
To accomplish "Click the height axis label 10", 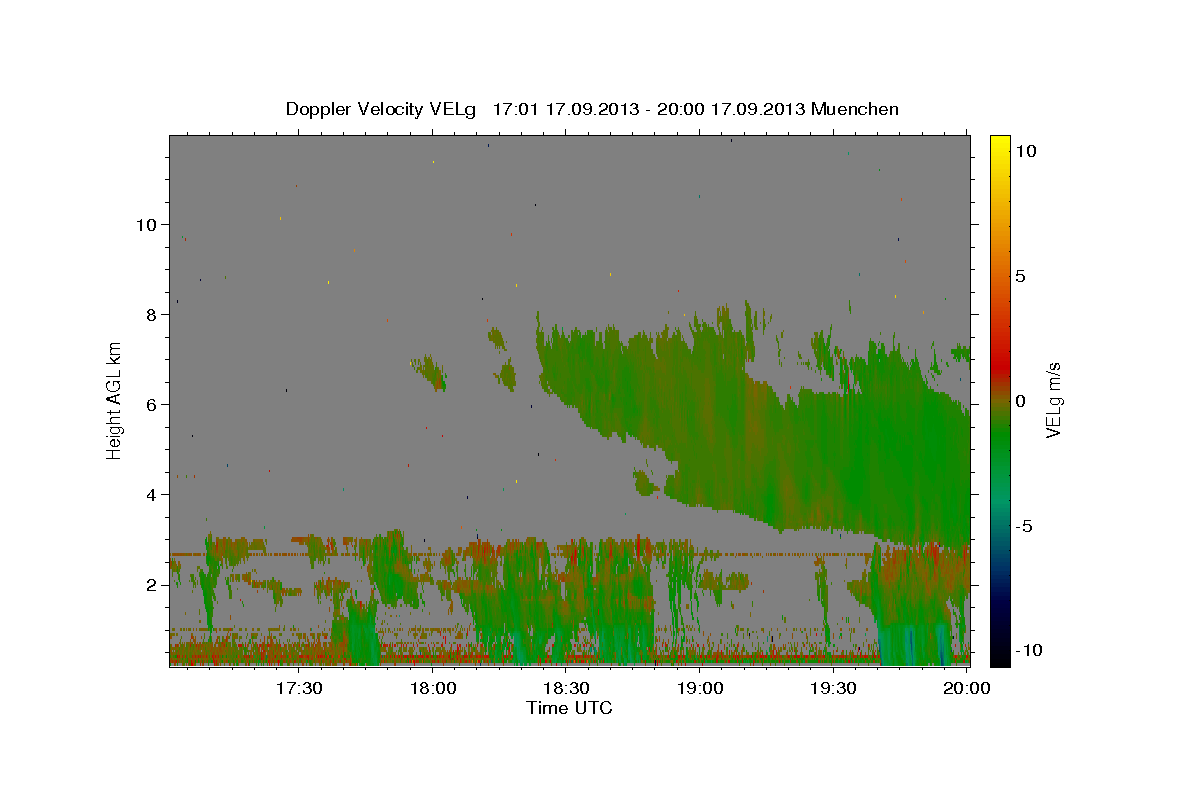I will (146, 225).
